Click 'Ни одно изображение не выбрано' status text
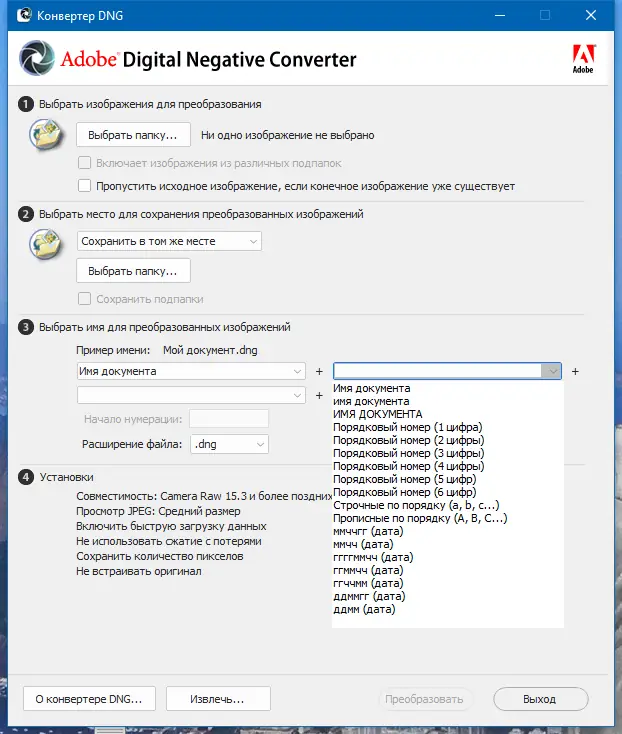 tap(288, 135)
